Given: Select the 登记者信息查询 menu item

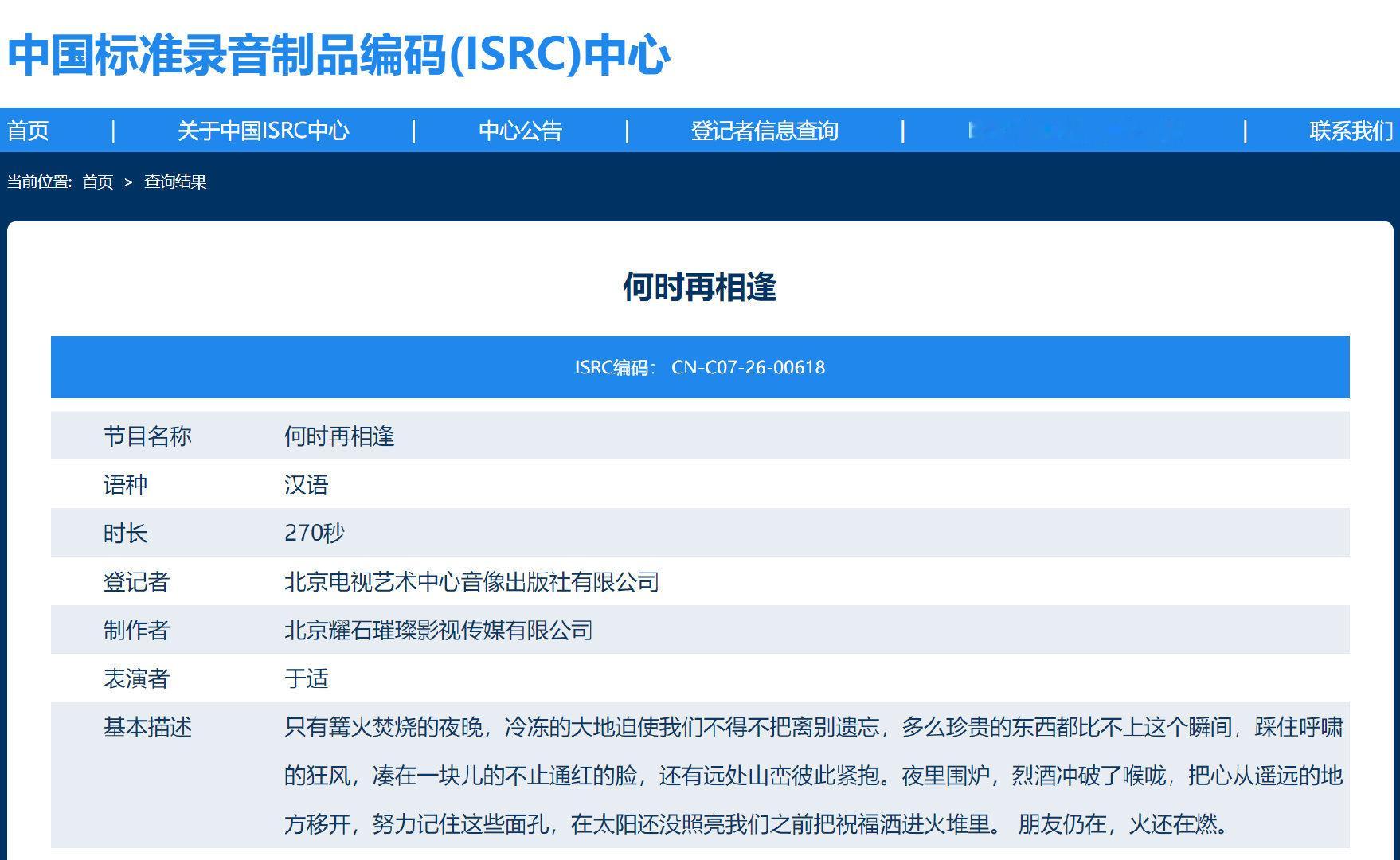Looking at the screenshot, I should pos(765,131).
